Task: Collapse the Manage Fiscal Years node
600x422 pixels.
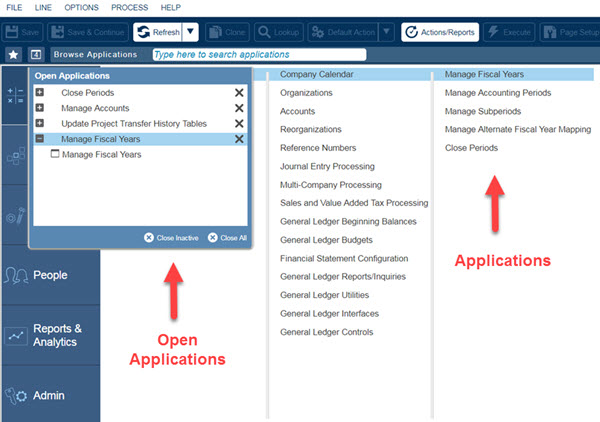Action: [40, 139]
